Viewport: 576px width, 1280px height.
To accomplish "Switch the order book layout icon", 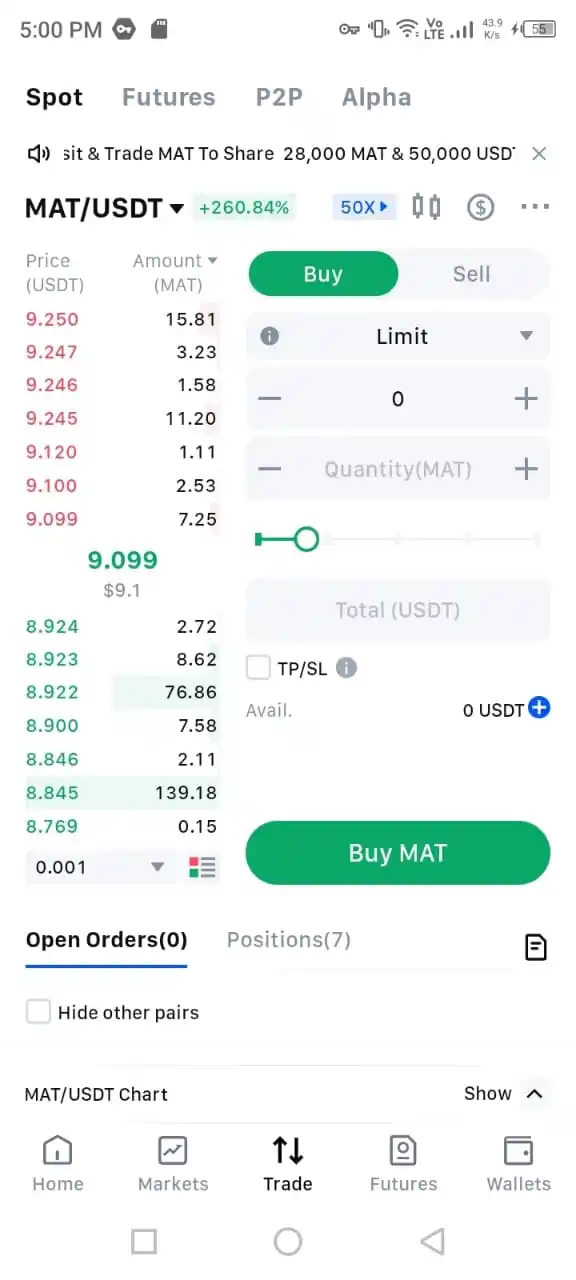I will click(202, 867).
